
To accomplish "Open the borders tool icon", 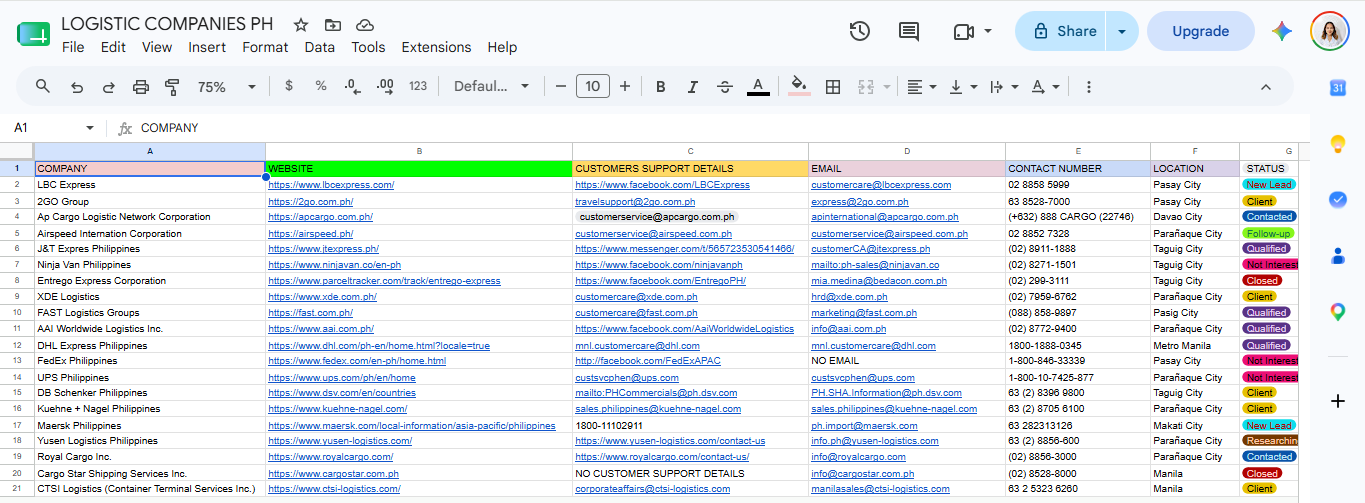I will coord(832,87).
